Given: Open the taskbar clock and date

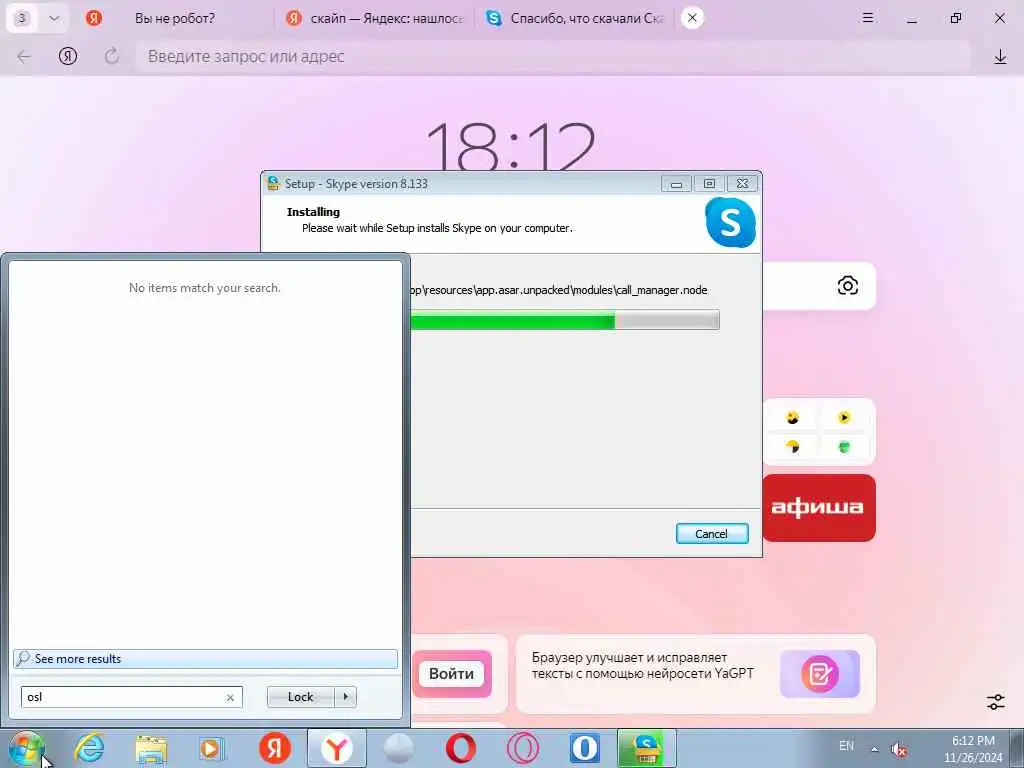Looking at the screenshot, I should (x=972, y=749).
